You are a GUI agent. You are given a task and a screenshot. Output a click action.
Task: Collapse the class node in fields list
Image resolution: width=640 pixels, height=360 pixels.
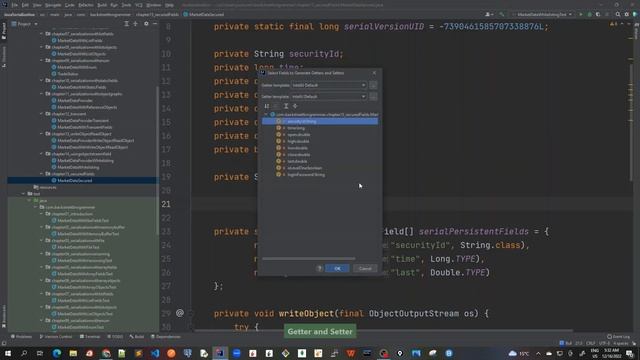pos(266,115)
